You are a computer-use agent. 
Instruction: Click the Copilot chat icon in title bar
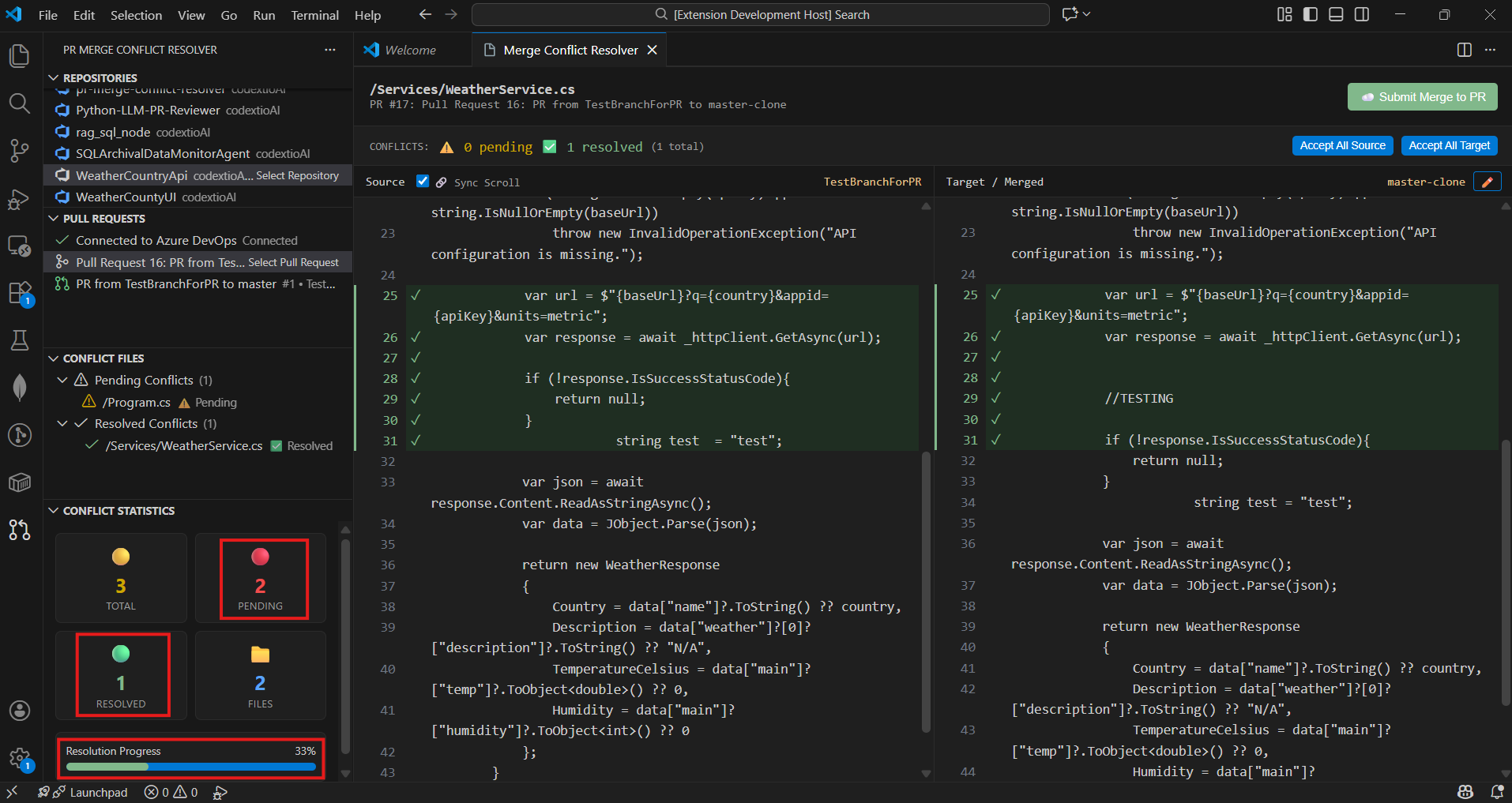pos(1070,14)
